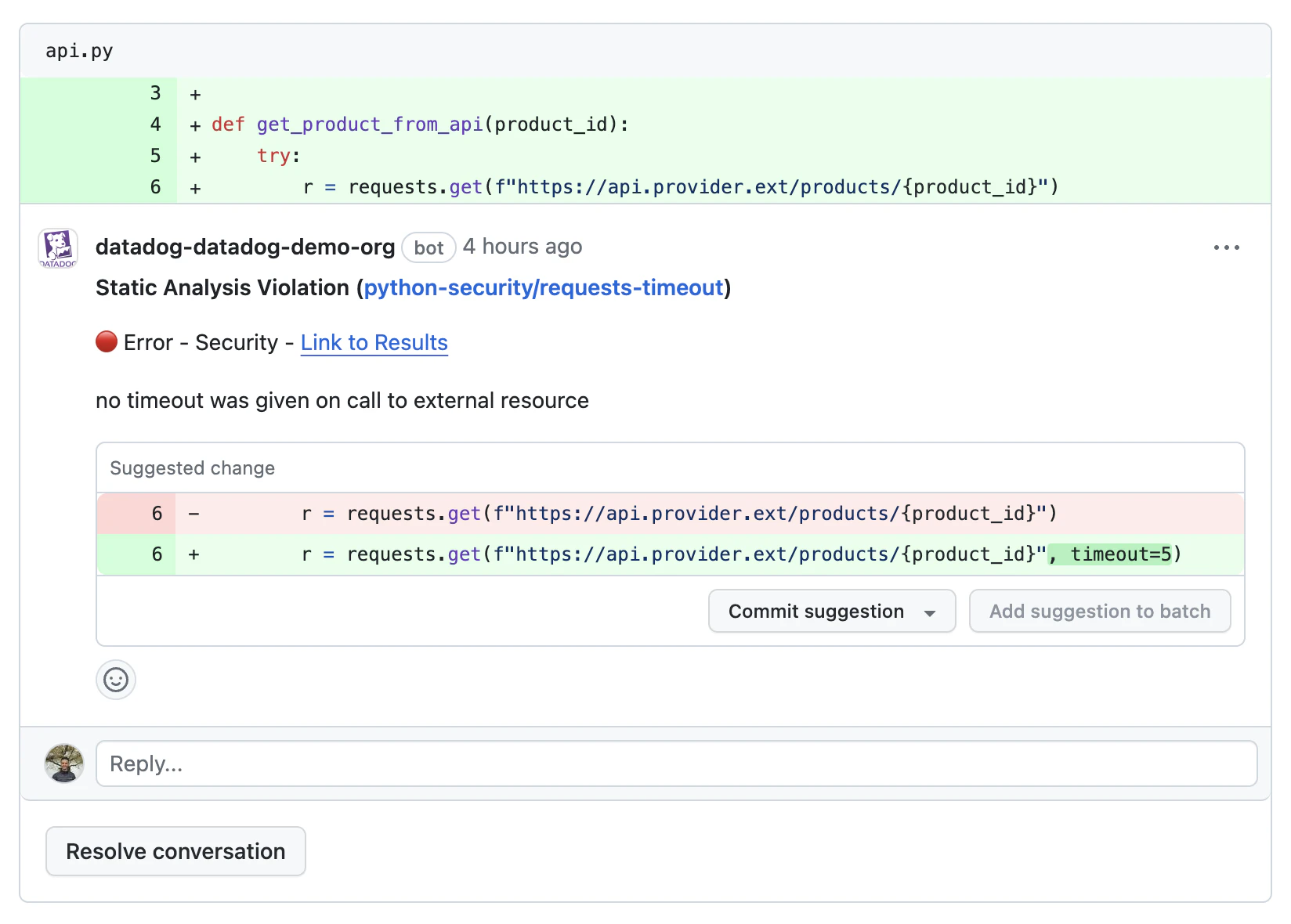The image size is (1291, 924).
Task: Click the red Error severity circle icon
Action: [107, 342]
